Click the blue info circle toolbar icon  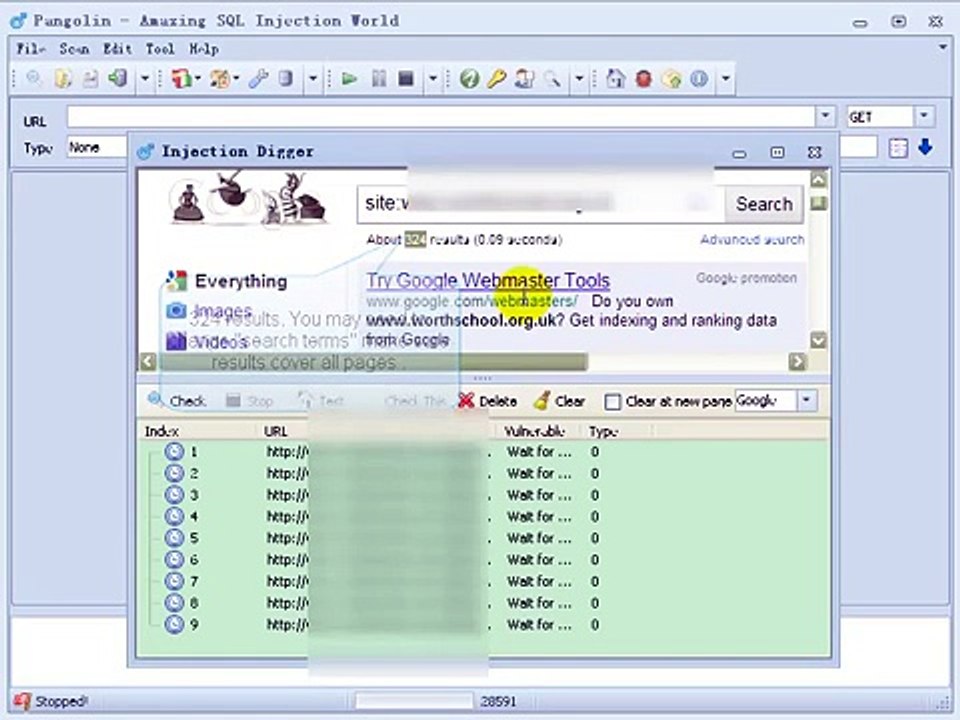pyautogui.click(x=699, y=78)
